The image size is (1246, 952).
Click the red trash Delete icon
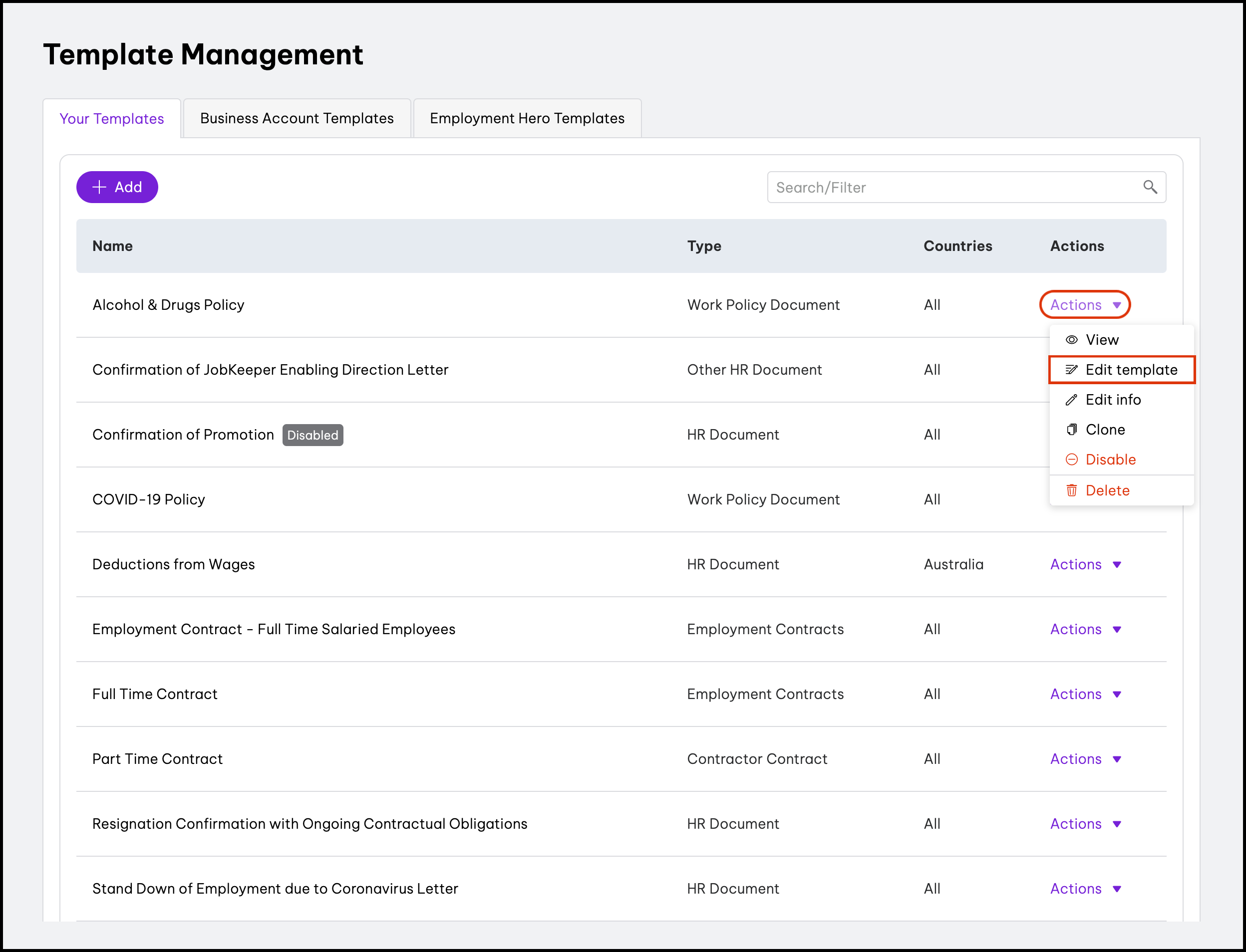click(x=1071, y=491)
